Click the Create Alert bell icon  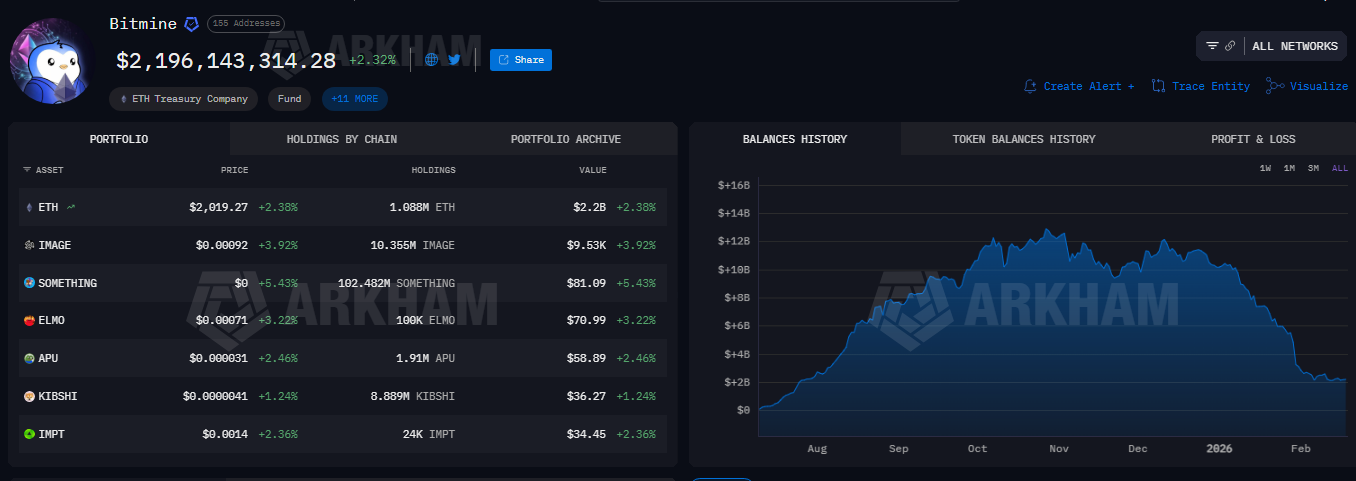(x=1031, y=86)
